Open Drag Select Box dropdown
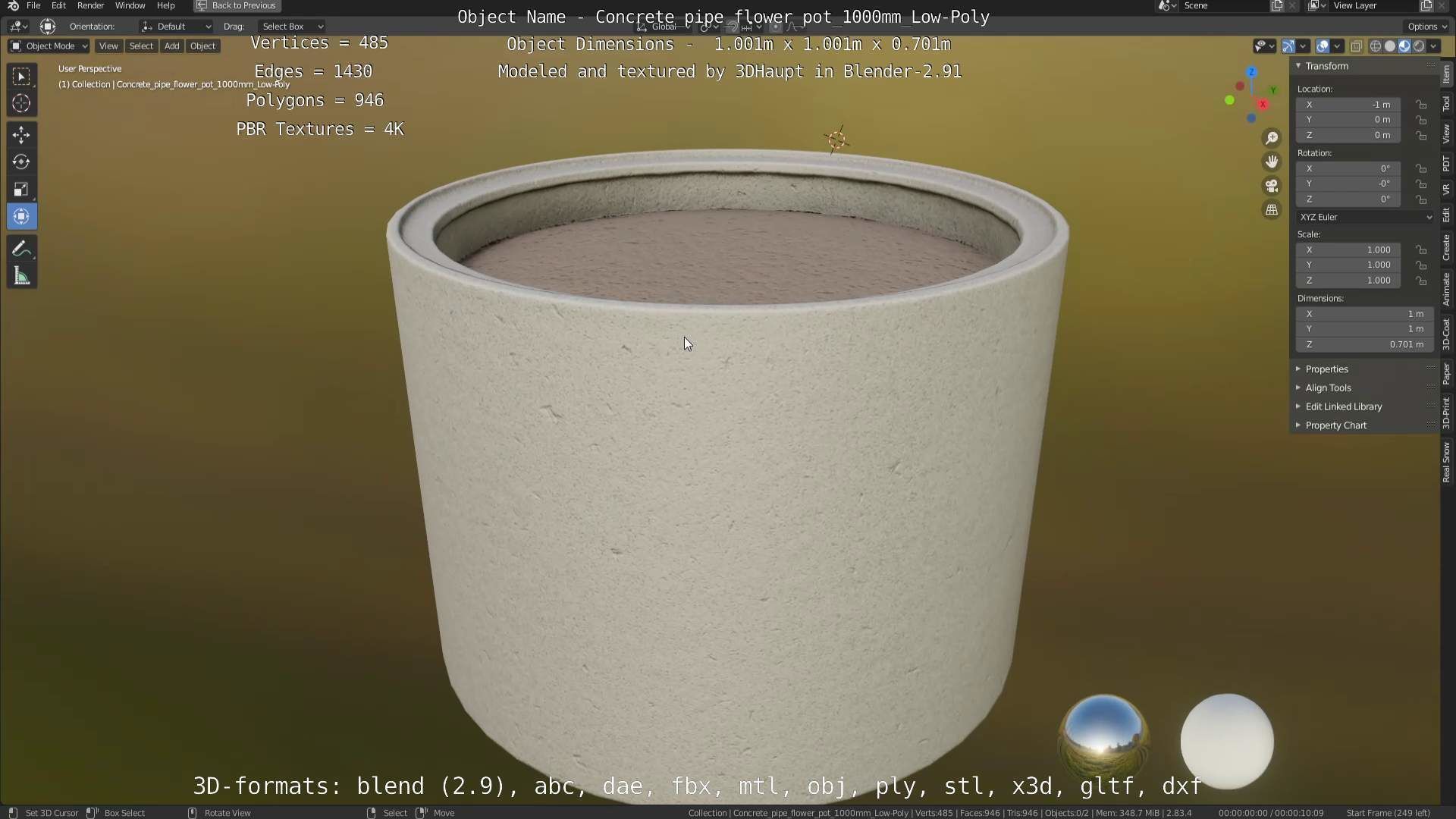The width and height of the screenshot is (1456, 819). click(x=292, y=27)
